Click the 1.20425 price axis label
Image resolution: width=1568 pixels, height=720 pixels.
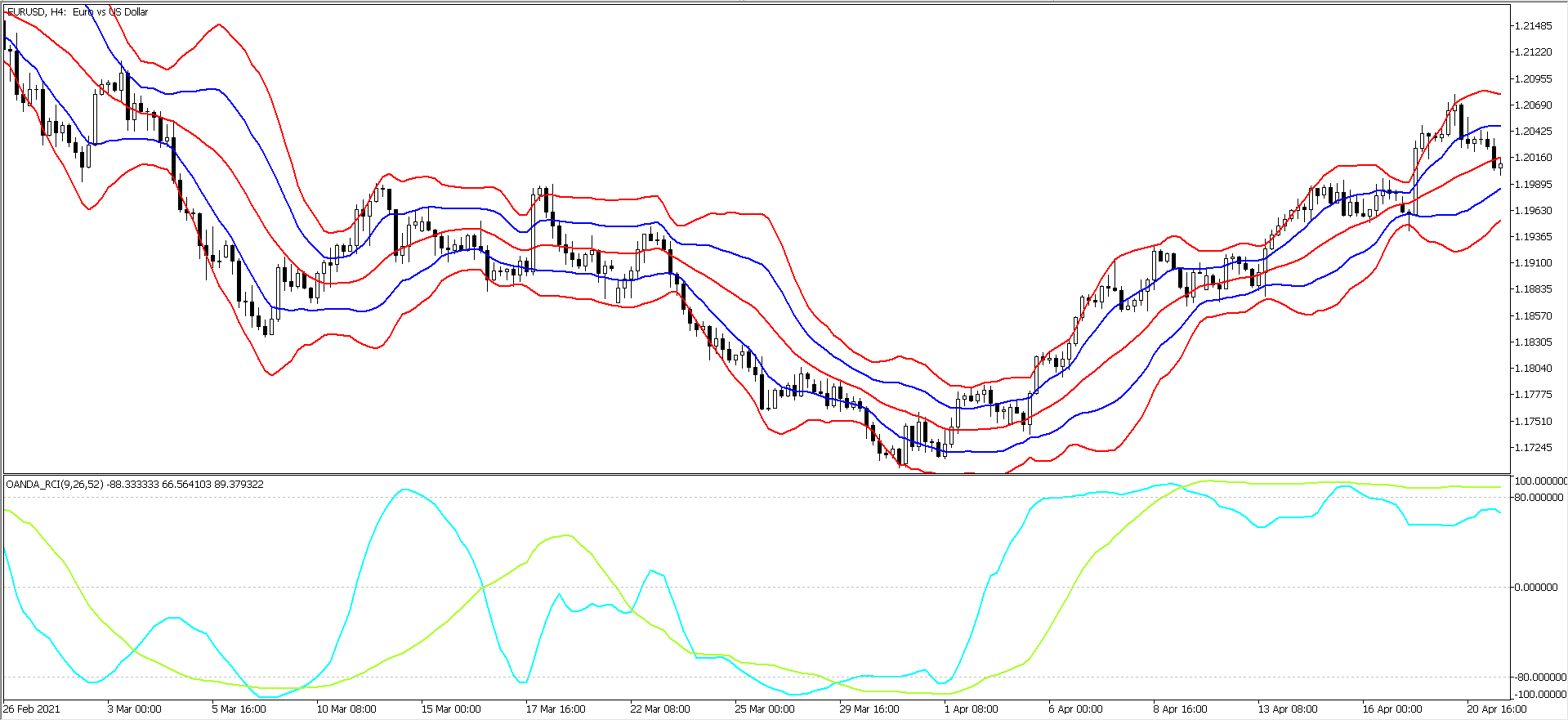1533,132
